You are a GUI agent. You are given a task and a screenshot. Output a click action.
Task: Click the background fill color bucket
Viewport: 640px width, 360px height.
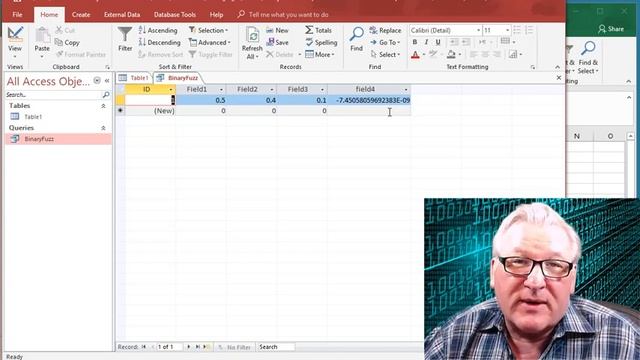coord(451,54)
